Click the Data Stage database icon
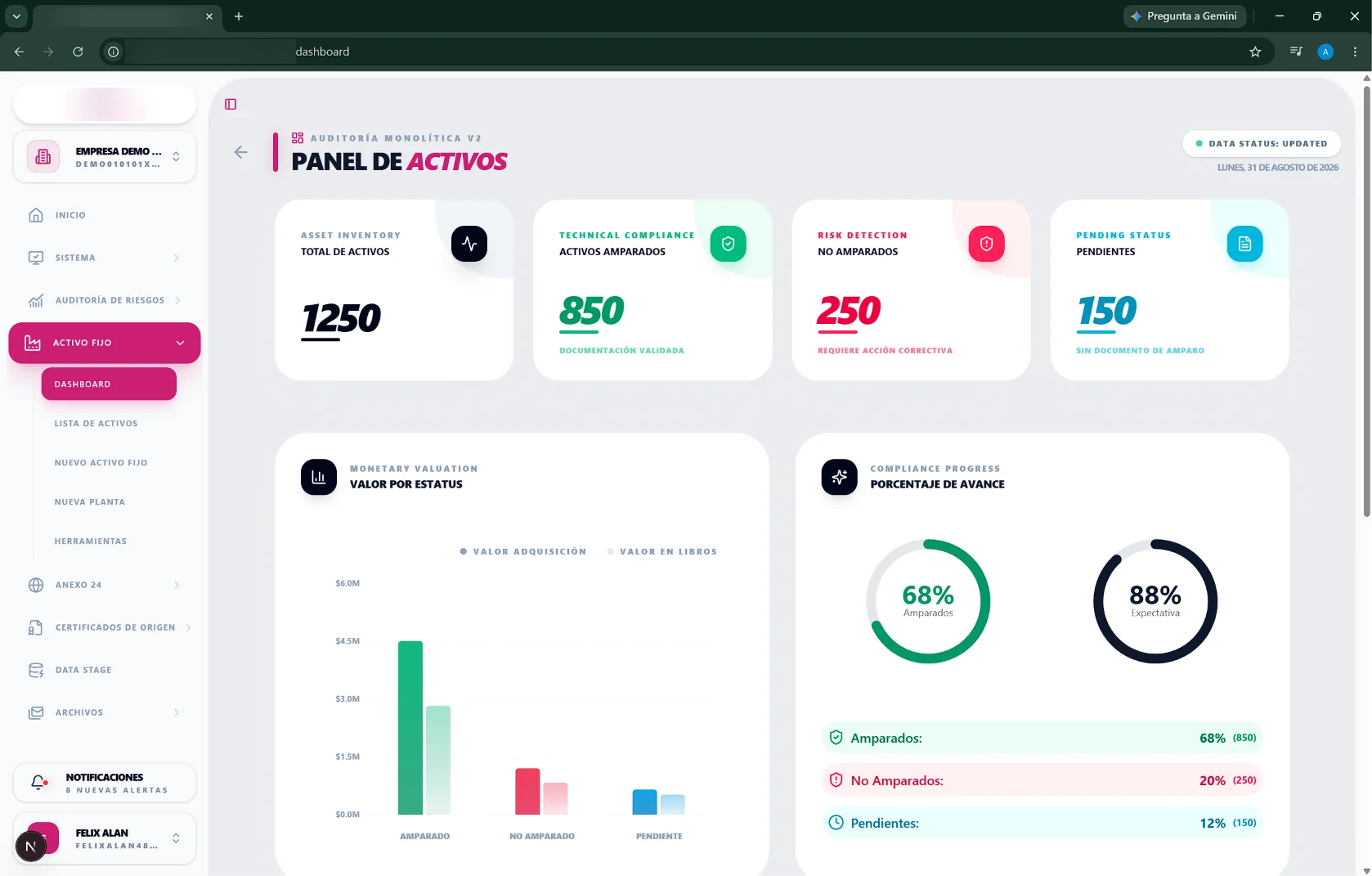The width and height of the screenshot is (1372, 876). coord(36,670)
